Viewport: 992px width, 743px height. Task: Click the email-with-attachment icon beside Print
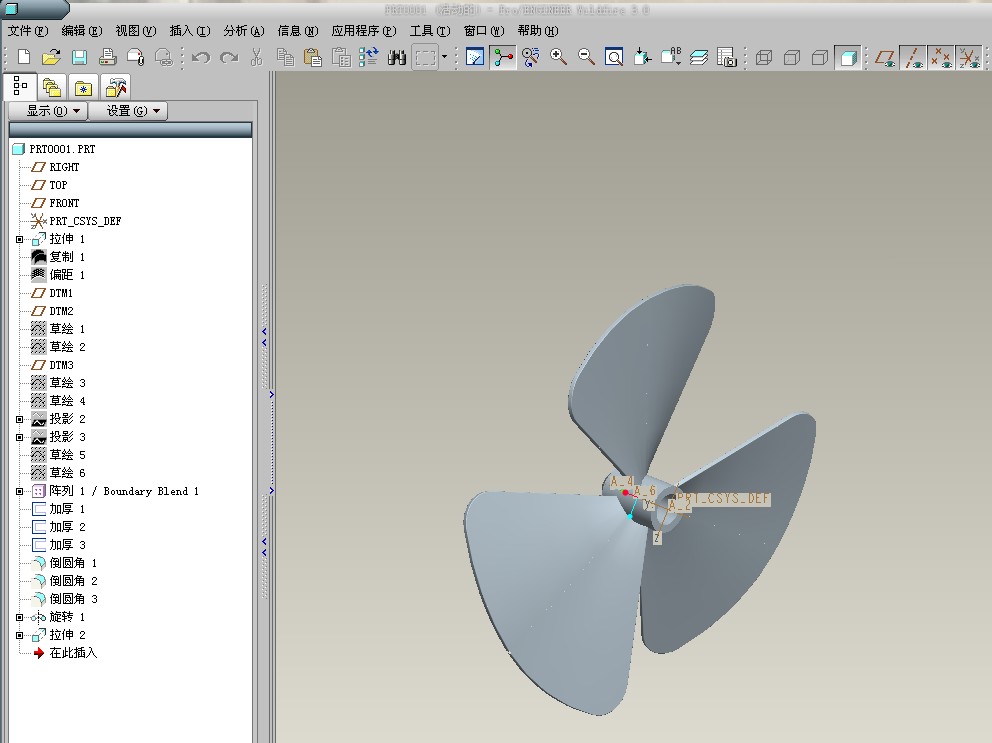click(135, 57)
